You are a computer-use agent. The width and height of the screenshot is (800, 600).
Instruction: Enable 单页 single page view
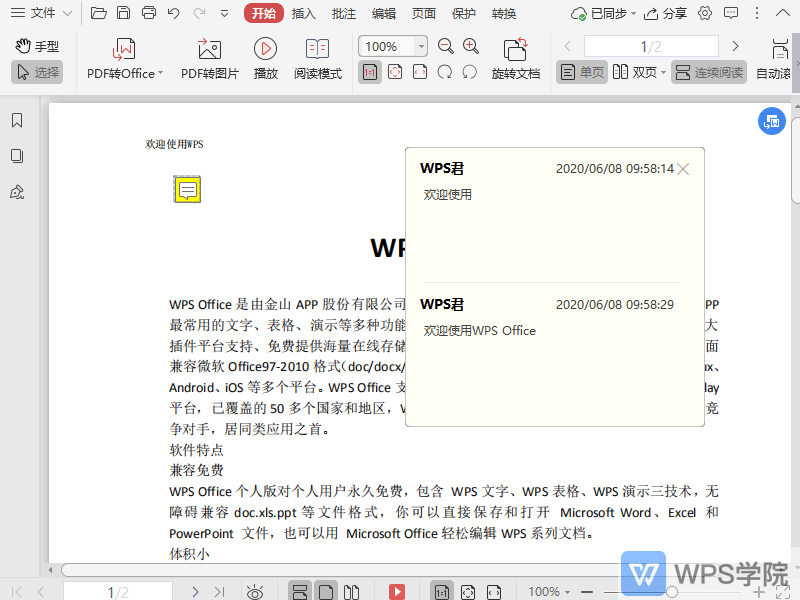tap(582, 72)
